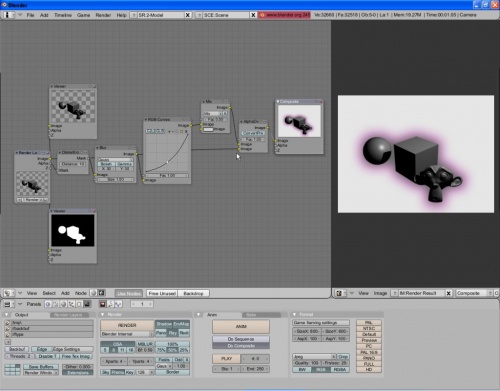Apply the FULL format preset

coord(369,364)
